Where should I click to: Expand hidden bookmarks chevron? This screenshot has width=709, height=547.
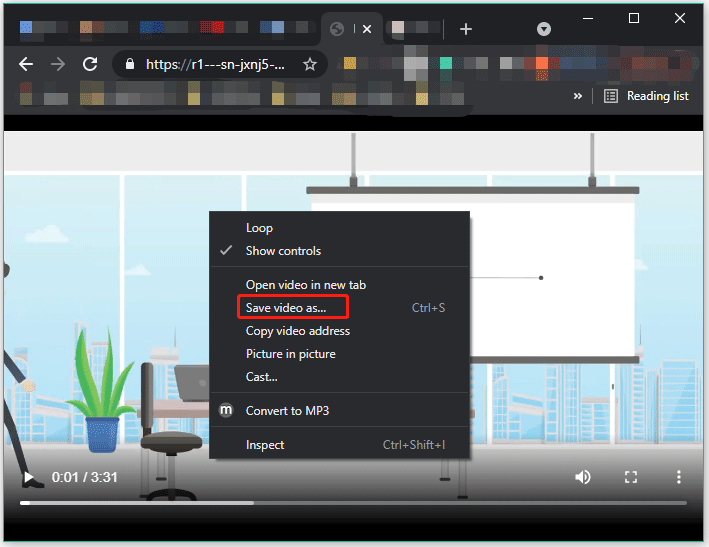[x=577, y=96]
